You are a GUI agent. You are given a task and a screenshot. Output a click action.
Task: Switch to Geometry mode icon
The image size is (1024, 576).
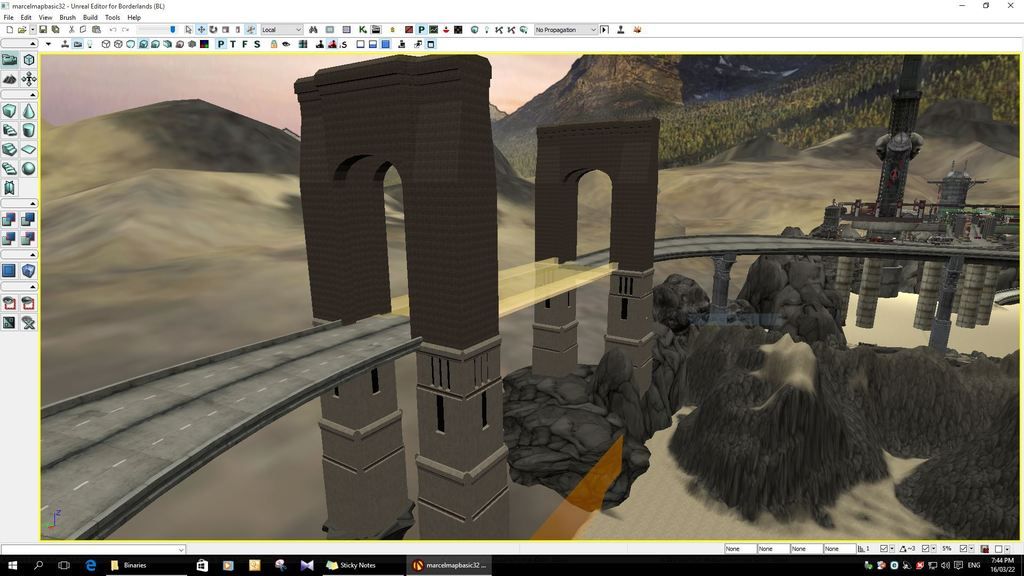pyautogui.click(x=29, y=60)
